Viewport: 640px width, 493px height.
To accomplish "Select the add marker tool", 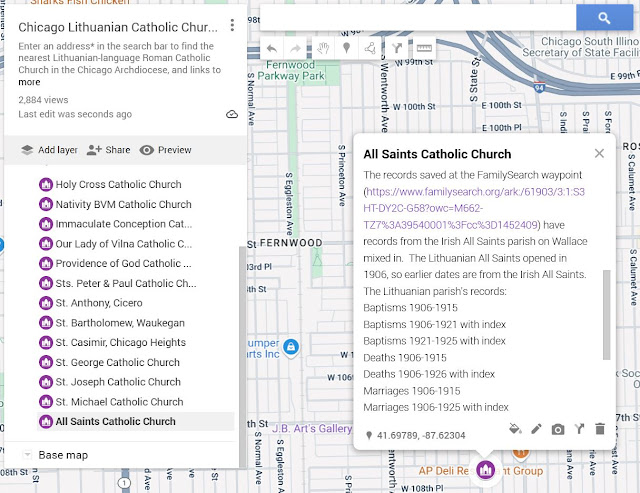I will click(346, 49).
